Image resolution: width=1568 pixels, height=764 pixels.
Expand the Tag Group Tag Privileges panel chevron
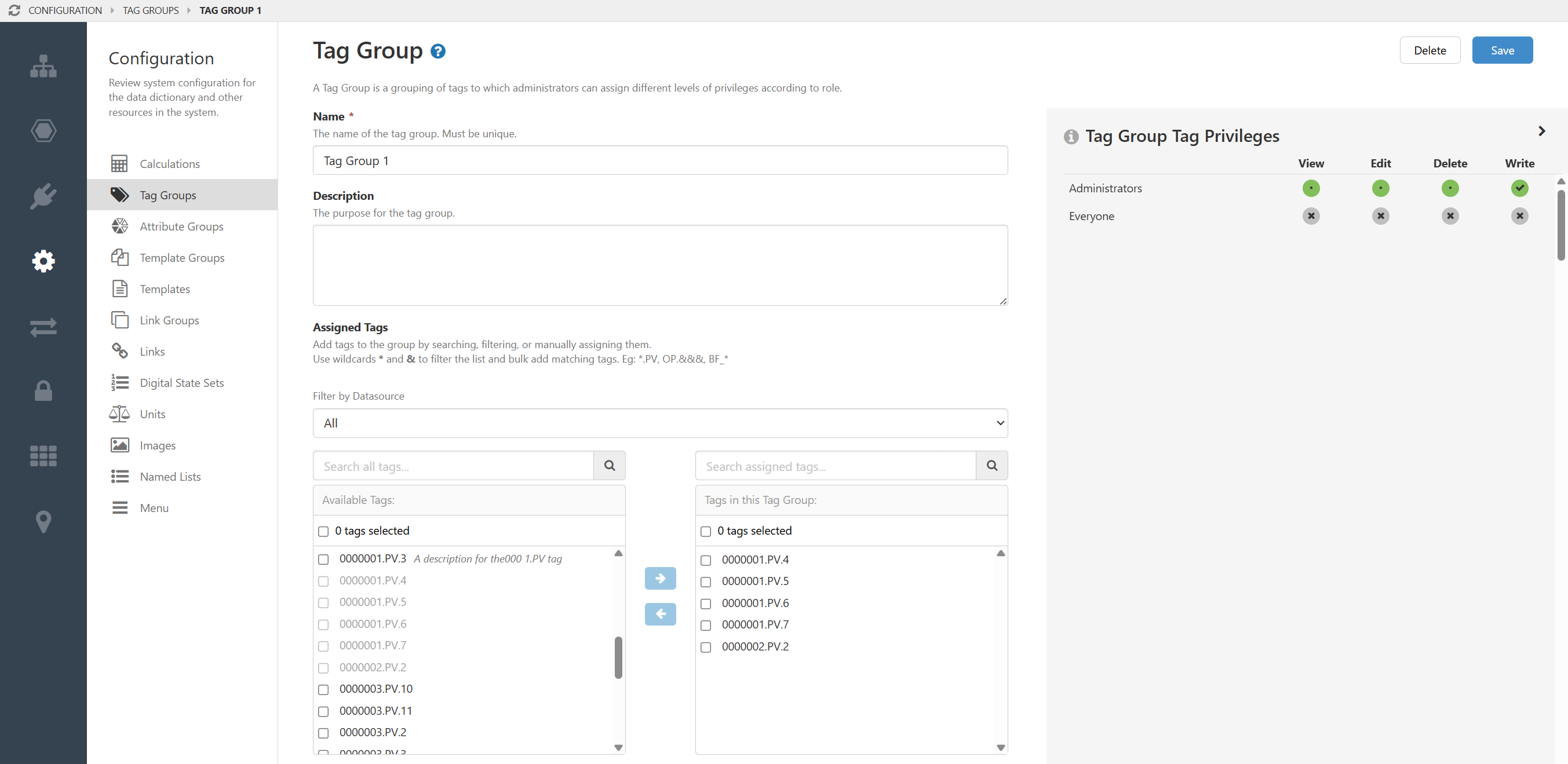pyautogui.click(x=1542, y=131)
